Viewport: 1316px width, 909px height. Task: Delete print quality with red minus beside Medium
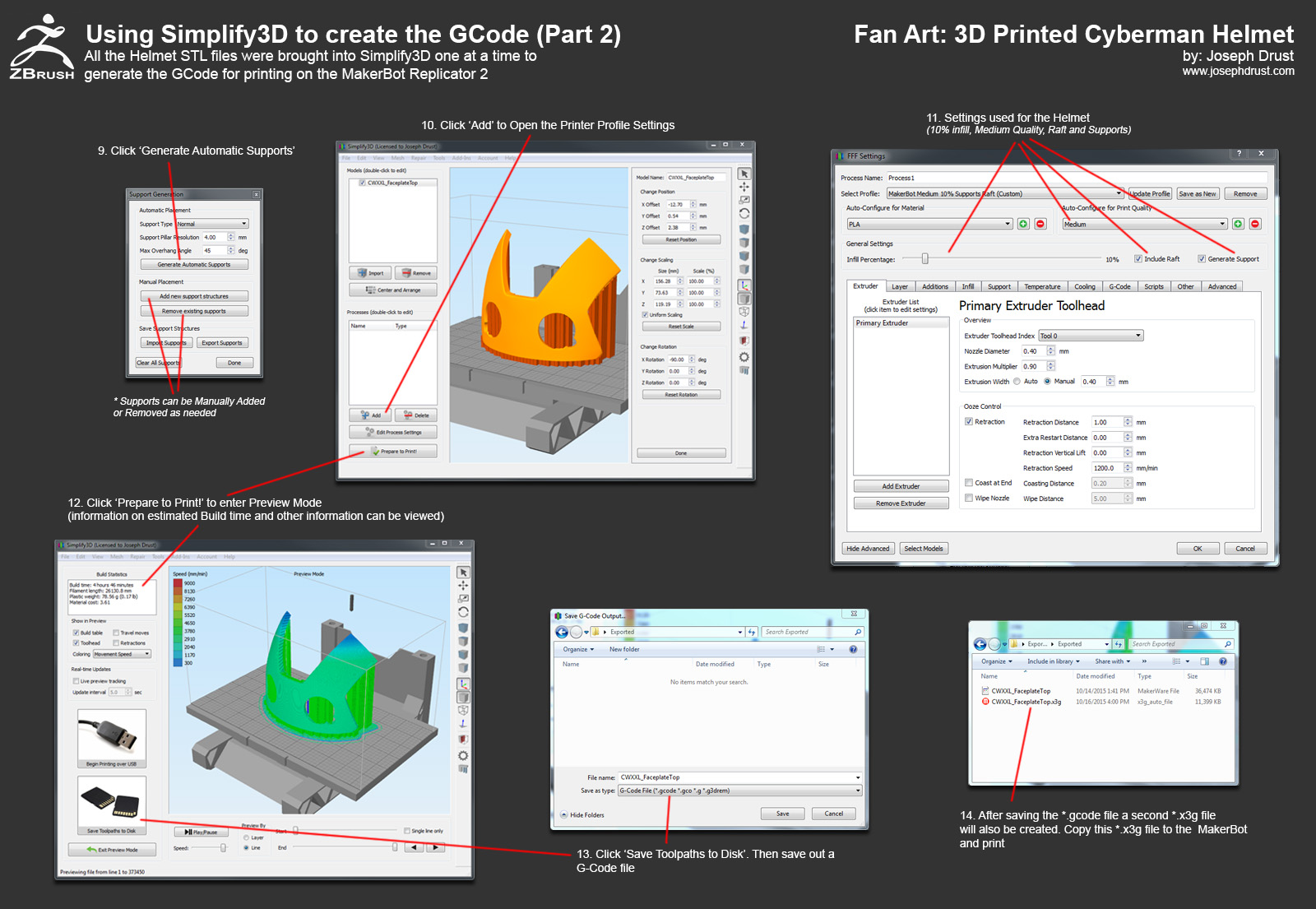coord(1255,224)
